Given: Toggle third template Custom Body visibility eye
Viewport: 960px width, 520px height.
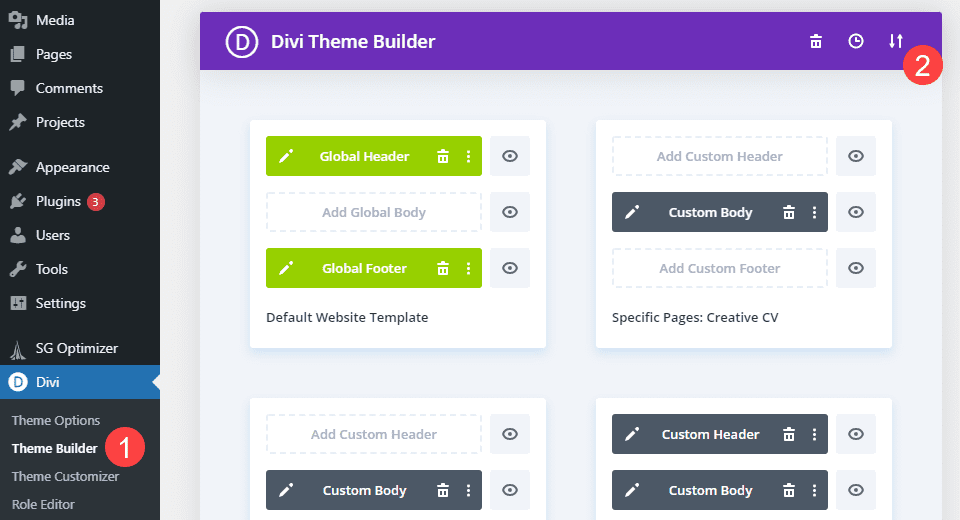Looking at the screenshot, I should click(510, 490).
